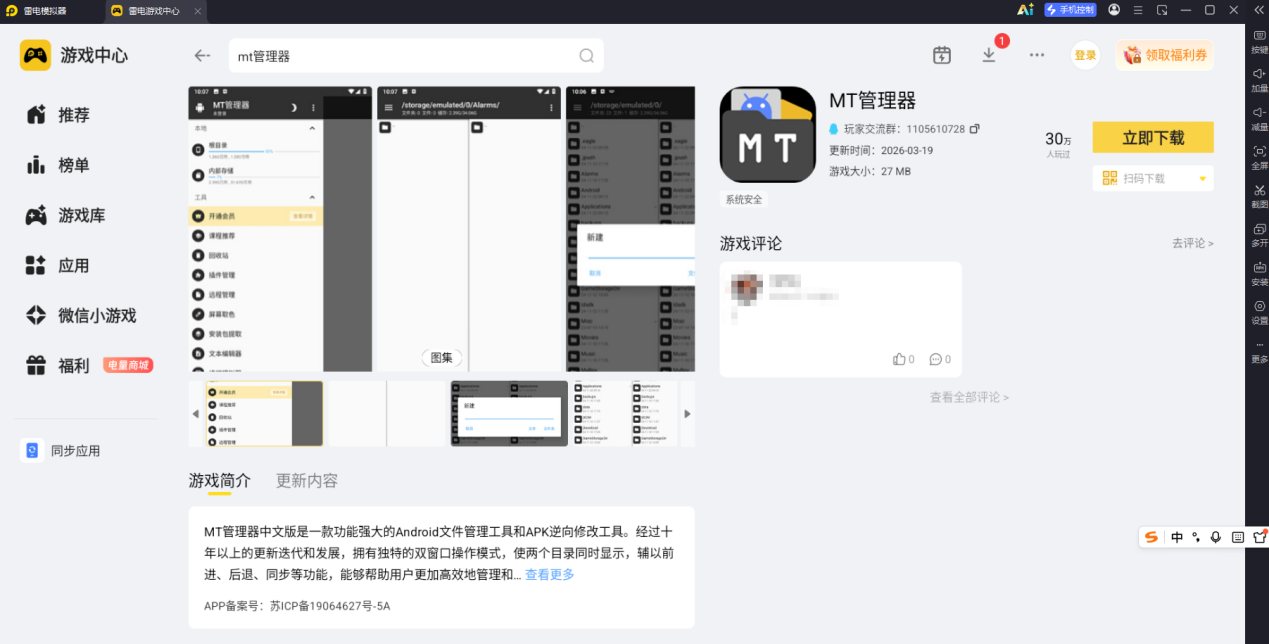Expand description via 查看更多
This screenshot has height=644, width=1269.
click(550, 575)
